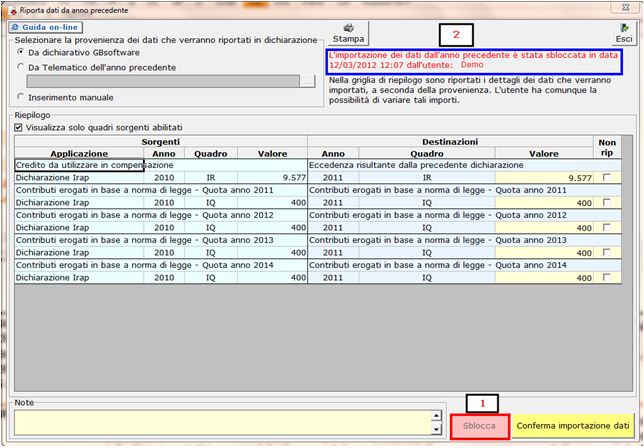The width and height of the screenshot is (644, 448).
Task: Click the Sorgenti header
Action: point(161,142)
